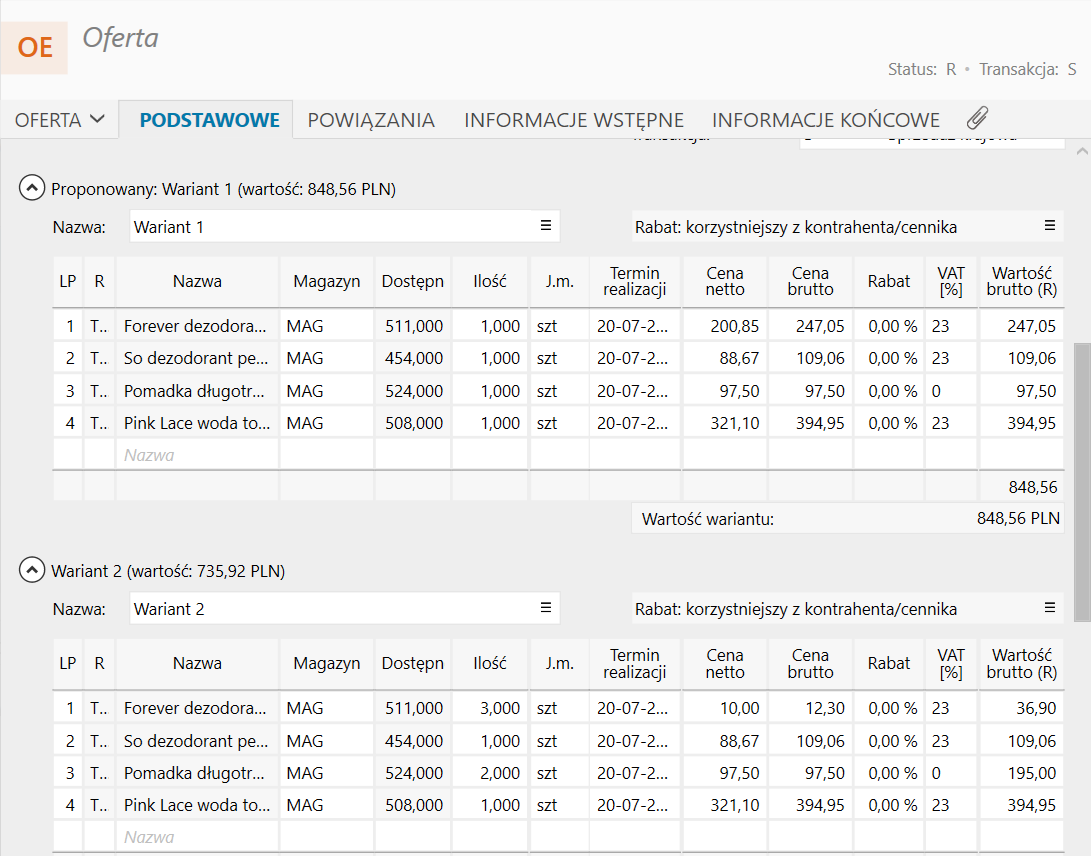Viewport: 1091px width, 856px height.
Task: Collapse the Wariant 2 section
Action: [x=32, y=571]
